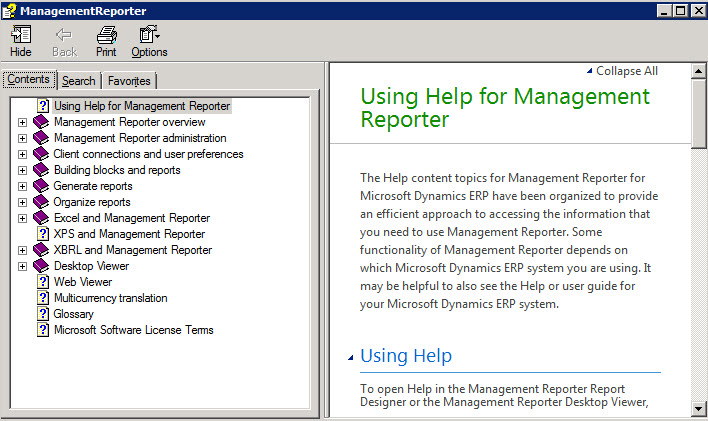This screenshot has height=421, width=708.
Task: Expand Management Reporter administration node
Action: point(22,138)
